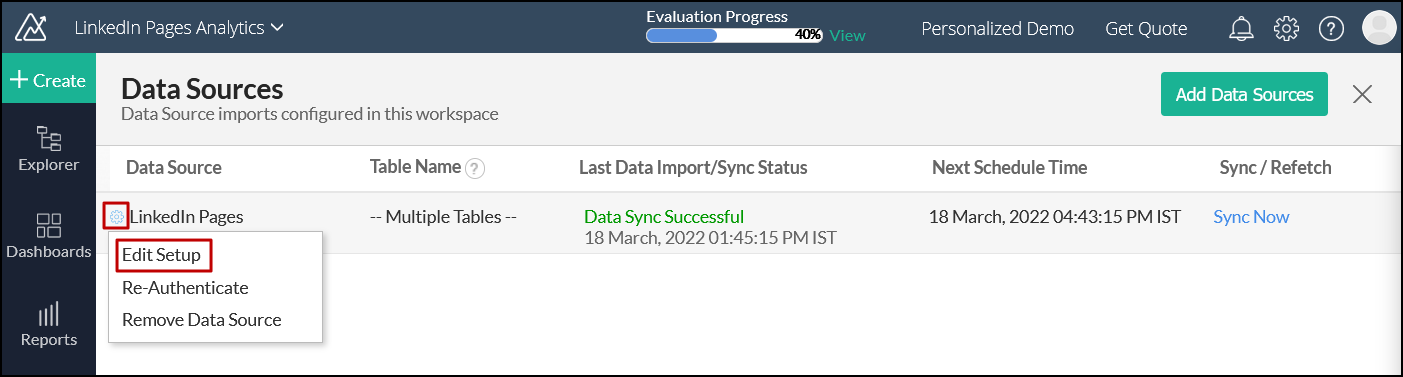Screen dimensions: 1403x377
Task: Click the Zoho Analytics logo icon
Action: coord(31,28)
